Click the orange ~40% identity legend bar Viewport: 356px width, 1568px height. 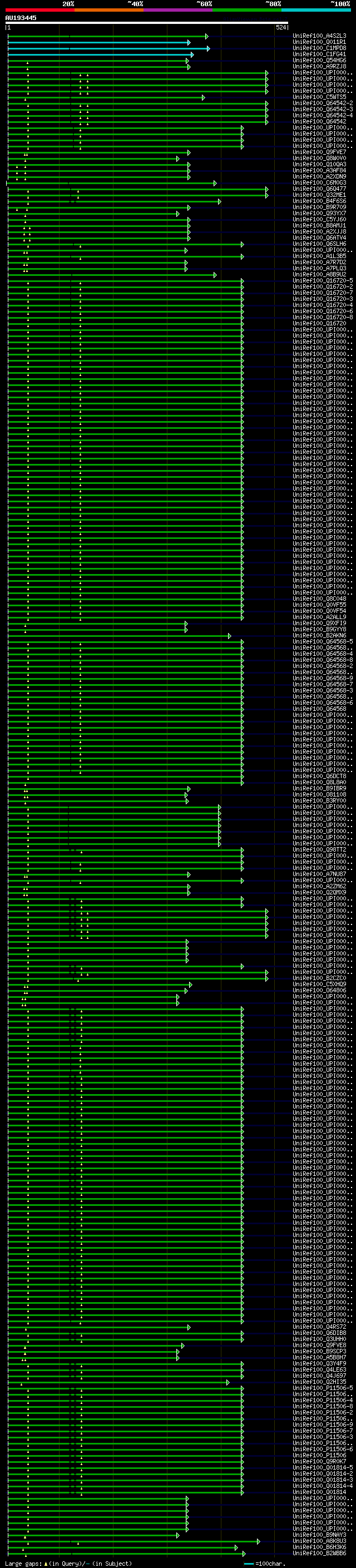(x=109, y=10)
